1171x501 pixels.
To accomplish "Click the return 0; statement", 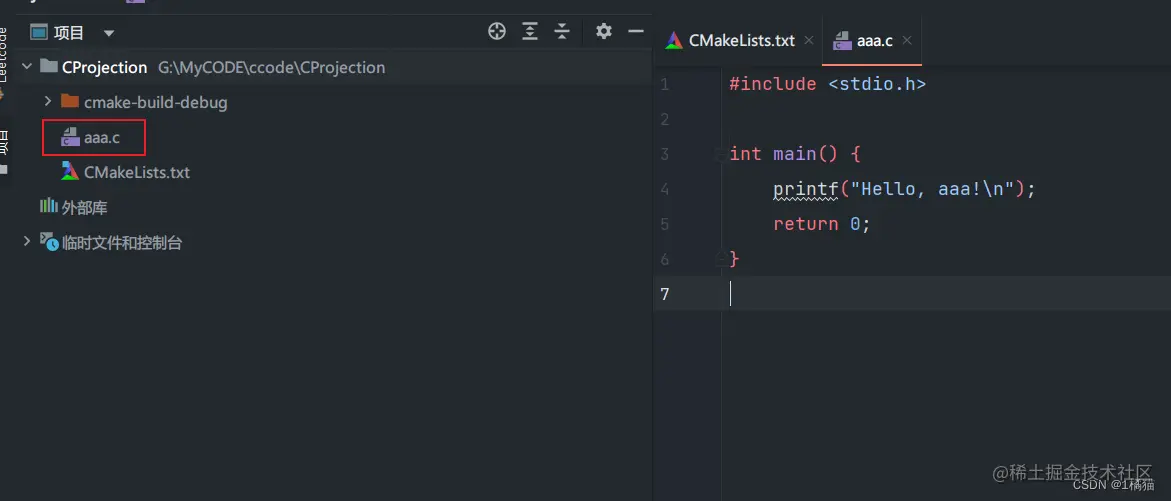I will 822,224.
